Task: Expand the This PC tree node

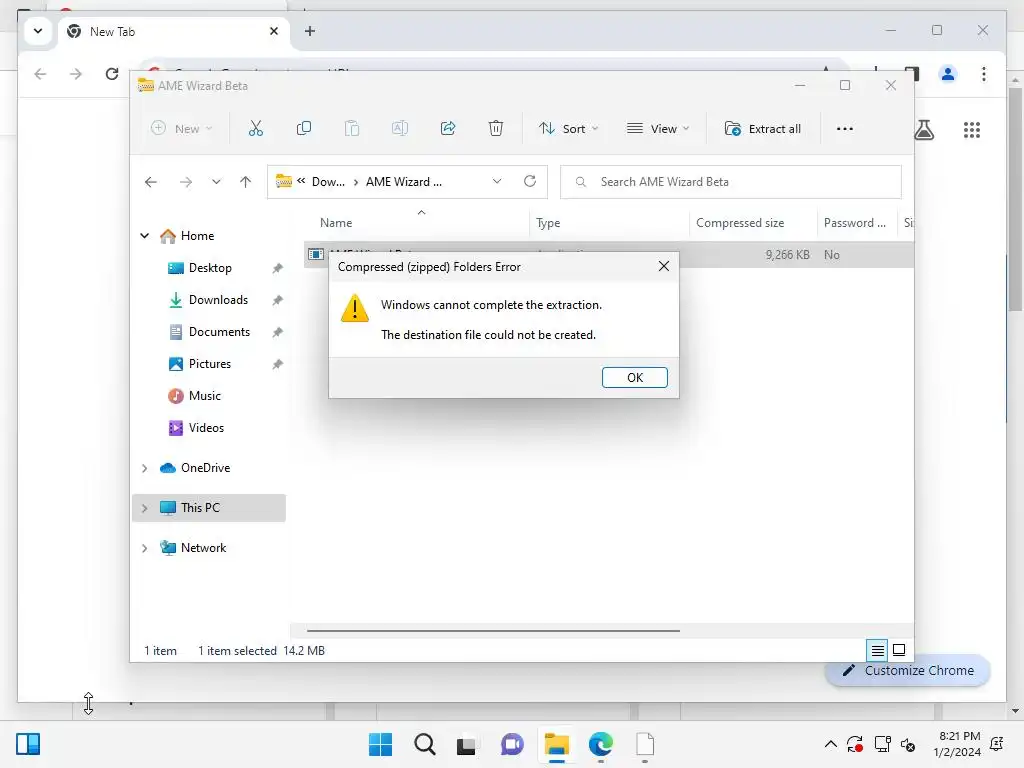Action: tap(144, 508)
